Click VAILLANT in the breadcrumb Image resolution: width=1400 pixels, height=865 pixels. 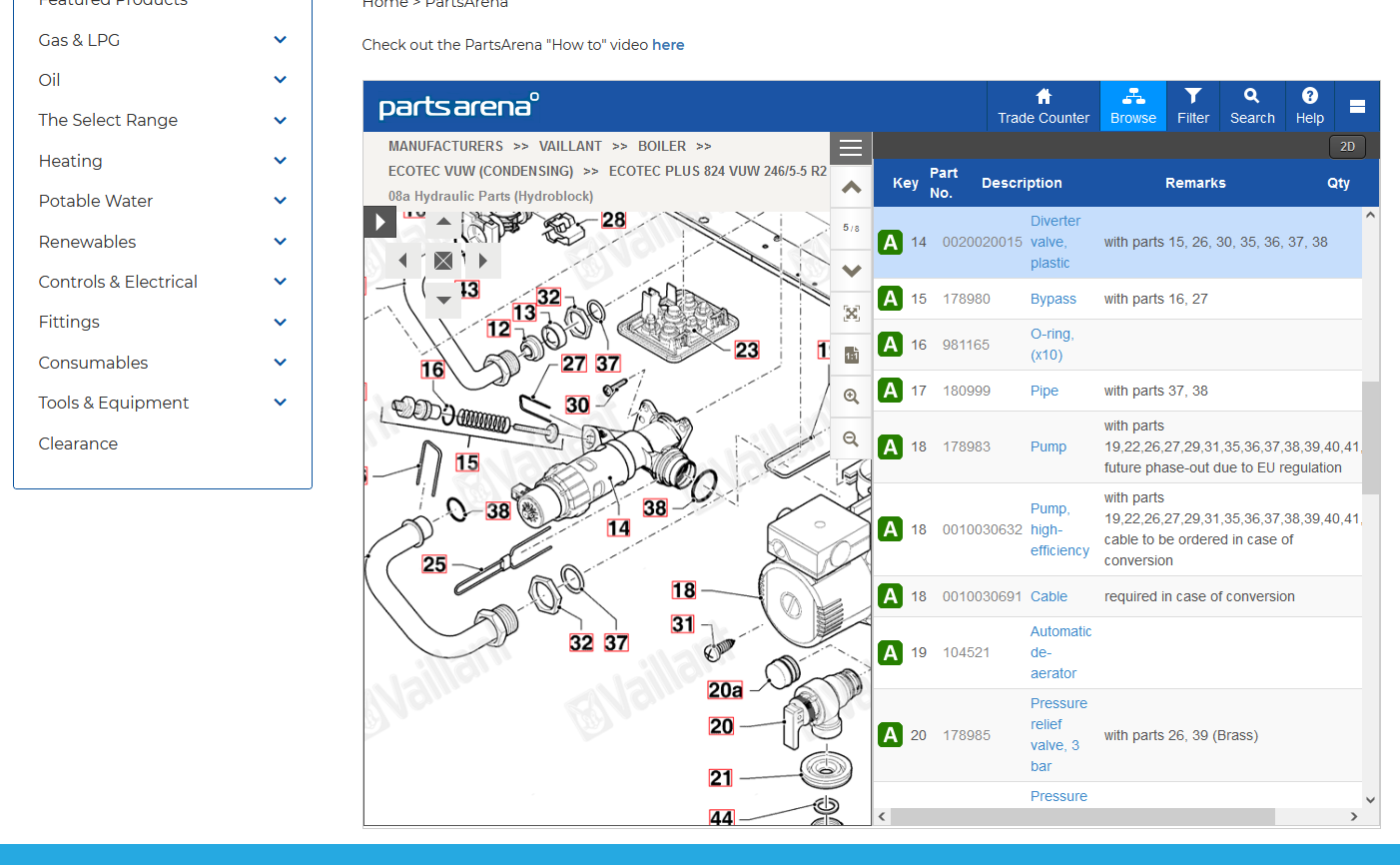point(570,146)
